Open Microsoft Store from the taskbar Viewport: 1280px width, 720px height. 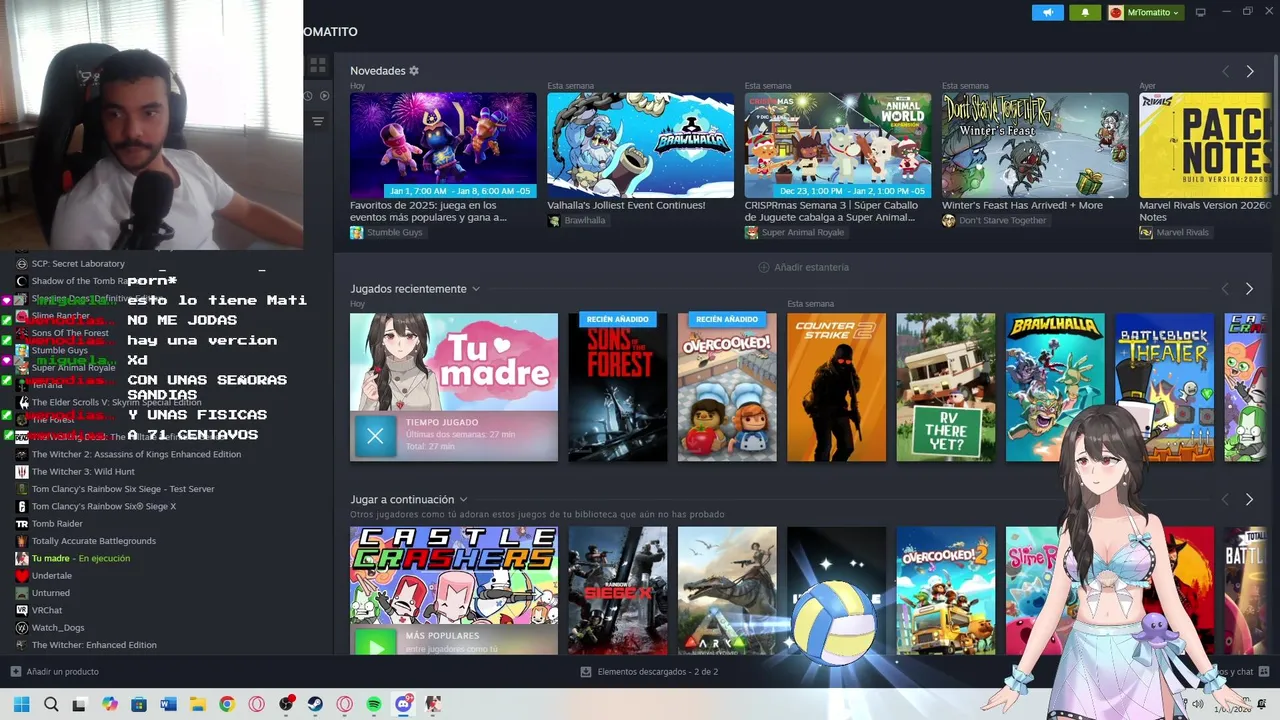pyautogui.click(x=139, y=704)
